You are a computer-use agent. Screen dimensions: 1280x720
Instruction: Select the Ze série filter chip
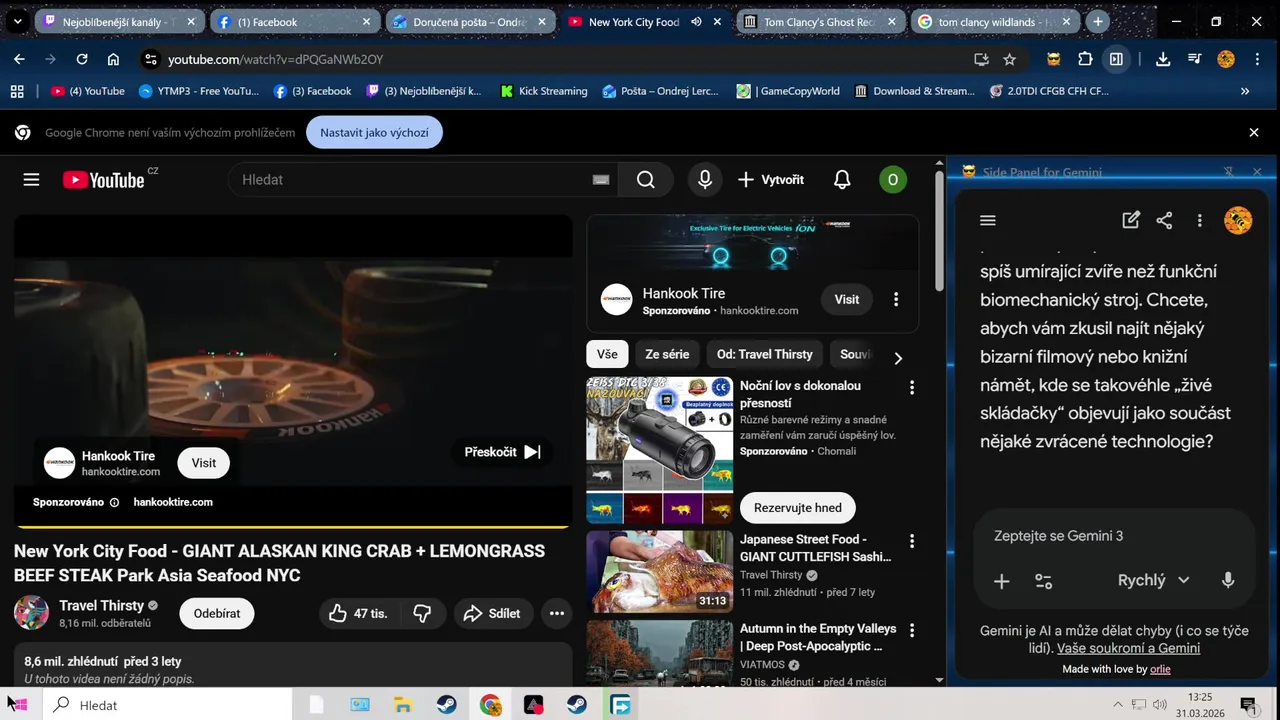point(667,354)
